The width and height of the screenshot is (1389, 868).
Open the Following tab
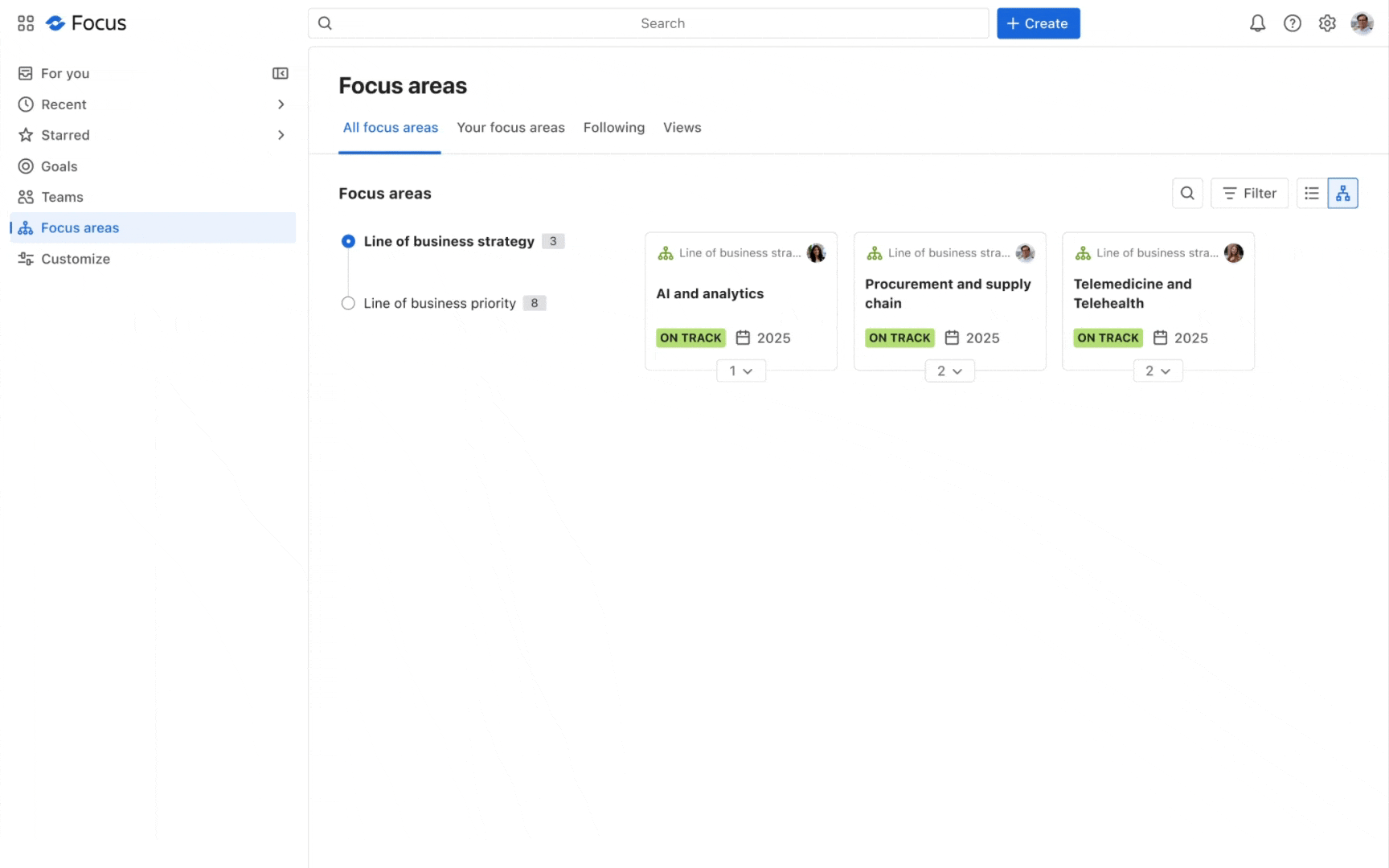pos(614,128)
